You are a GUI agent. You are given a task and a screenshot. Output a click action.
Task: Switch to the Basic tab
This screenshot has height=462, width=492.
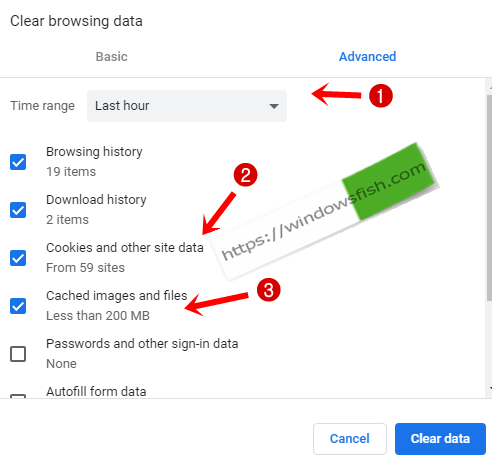pos(112,57)
